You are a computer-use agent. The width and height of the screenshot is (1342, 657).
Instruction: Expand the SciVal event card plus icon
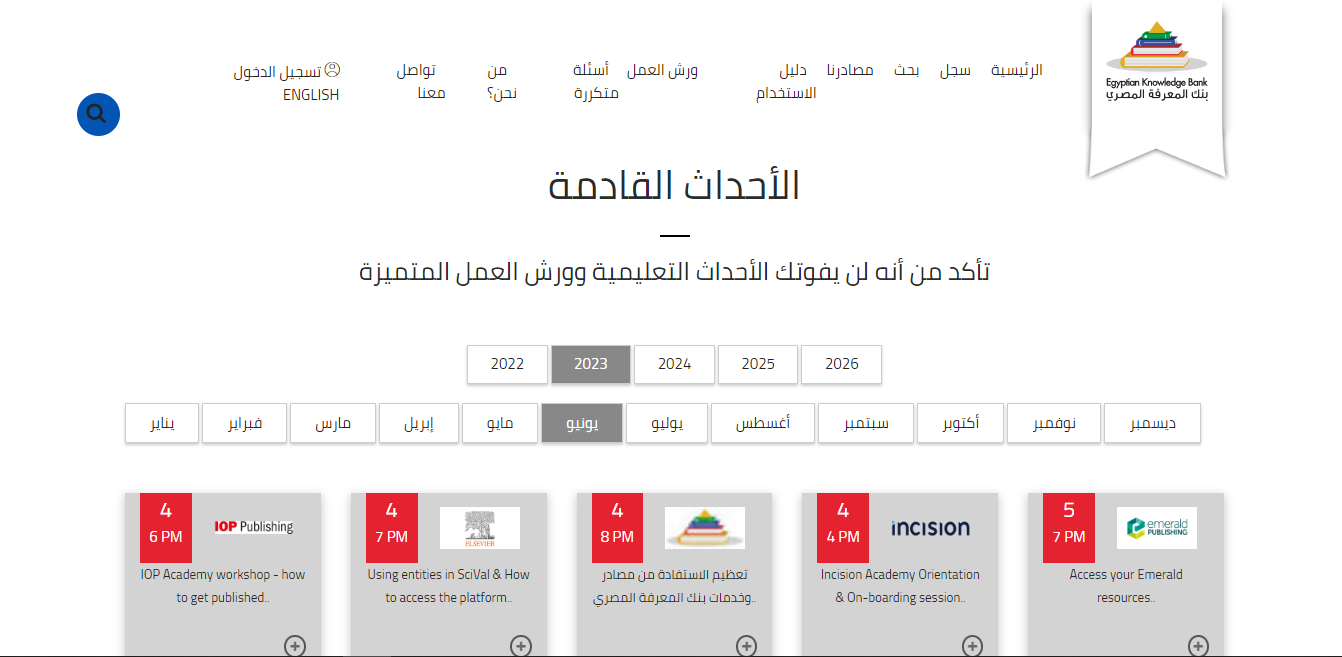pyautogui.click(x=521, y=645)
